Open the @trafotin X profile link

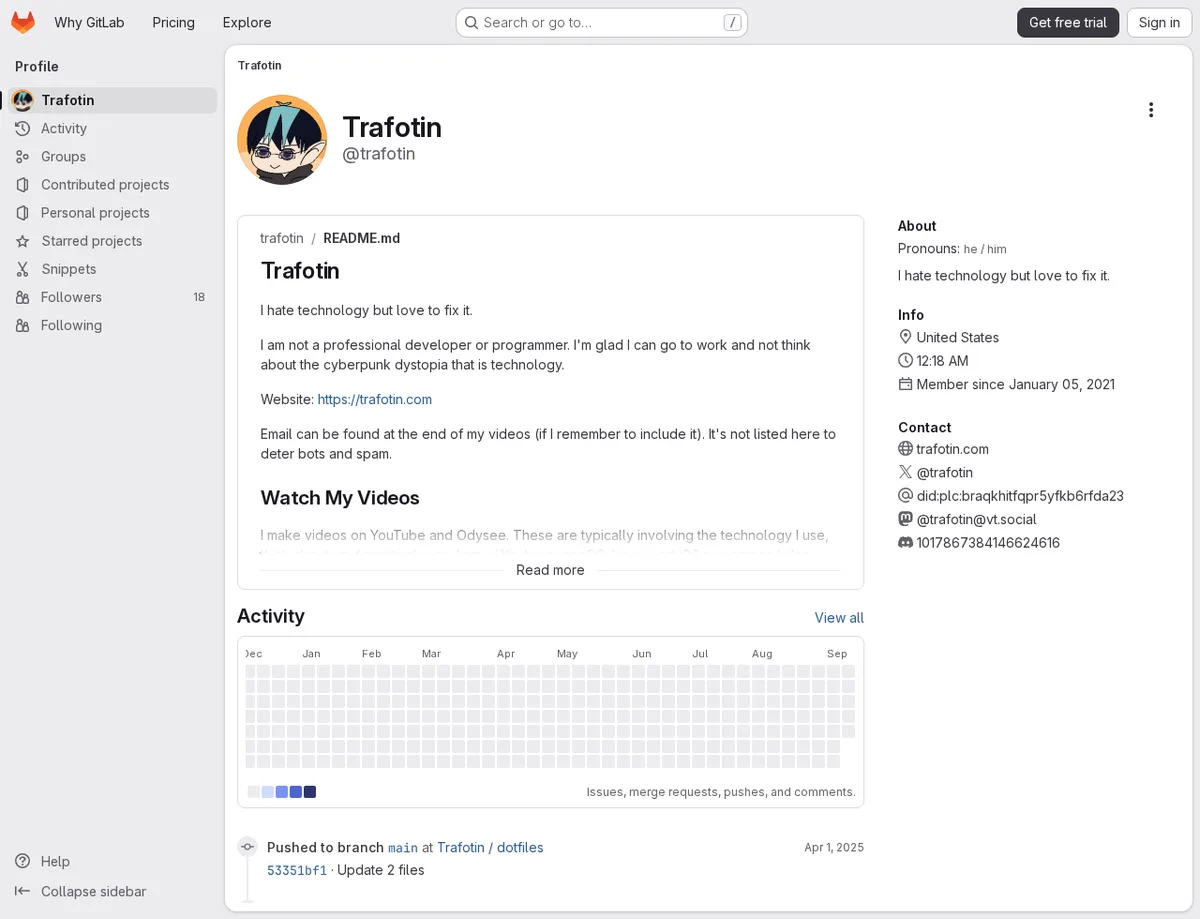coord(945,472)
